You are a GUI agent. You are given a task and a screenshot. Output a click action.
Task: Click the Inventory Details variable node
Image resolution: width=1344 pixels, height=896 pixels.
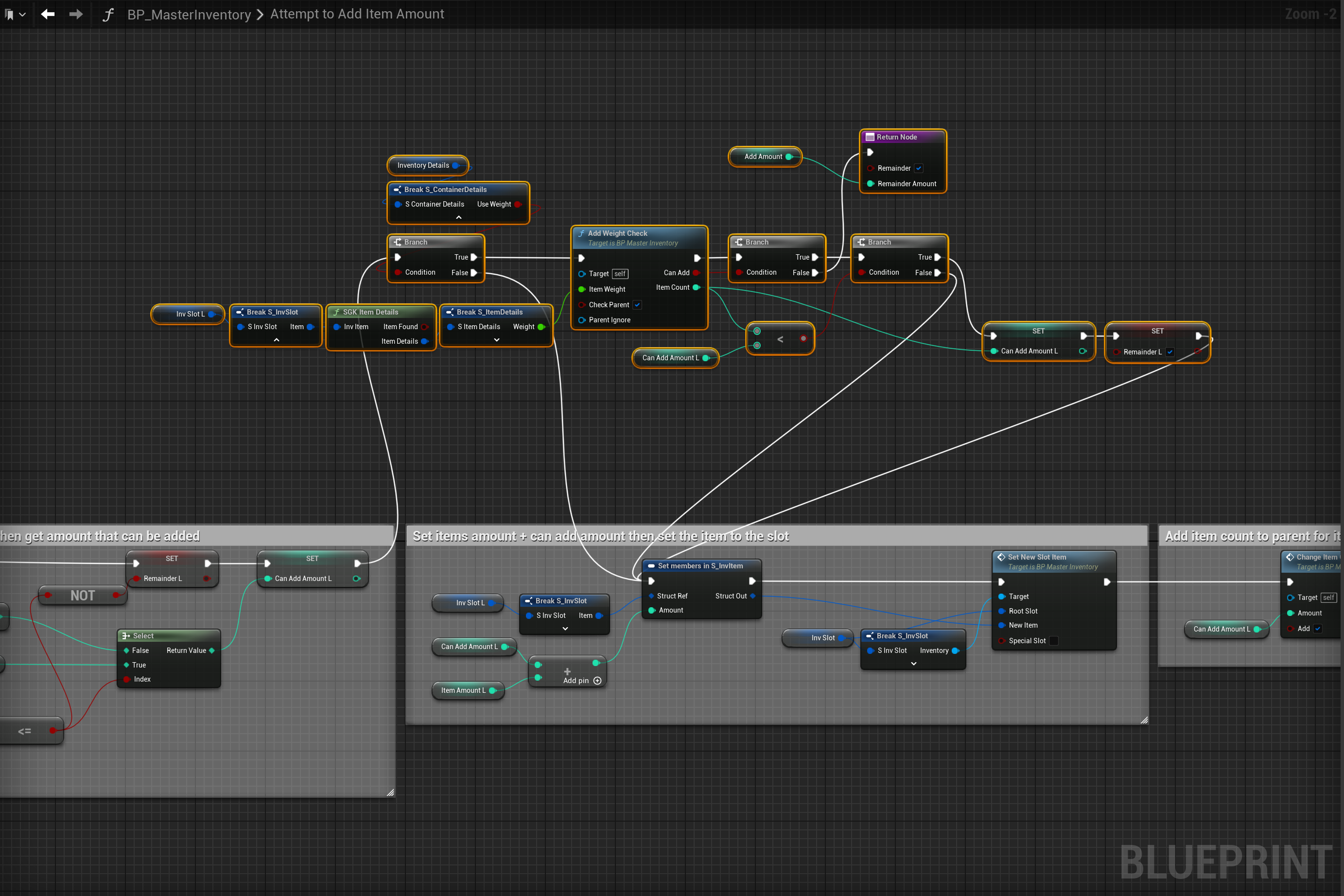click(423, 166)
